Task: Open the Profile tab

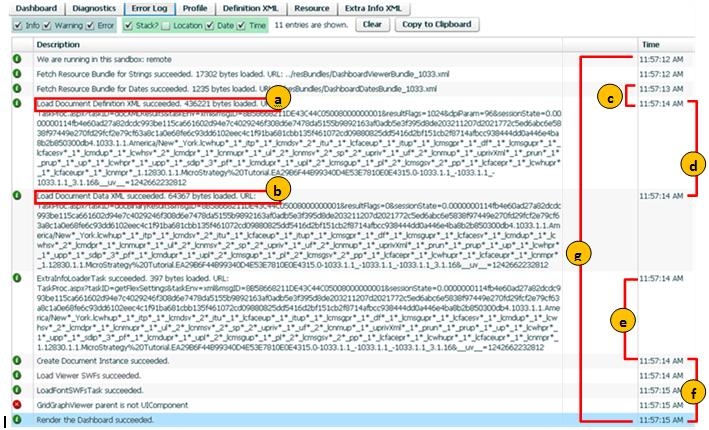Action: (195, 8)
